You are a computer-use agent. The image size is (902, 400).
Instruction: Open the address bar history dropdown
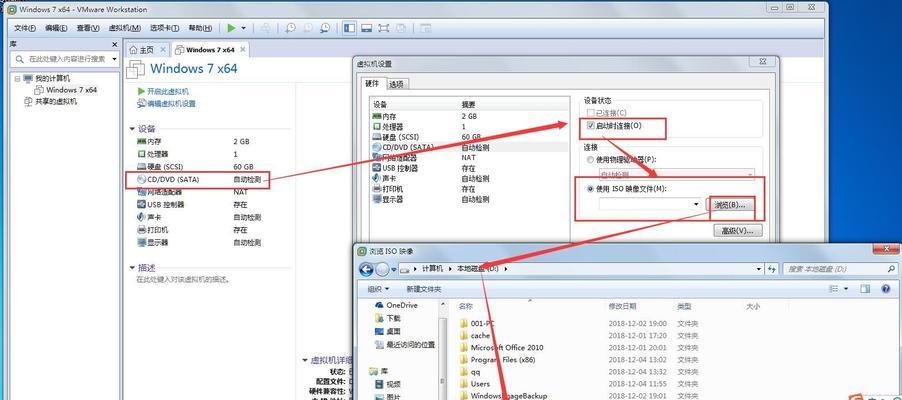point(759,269)
